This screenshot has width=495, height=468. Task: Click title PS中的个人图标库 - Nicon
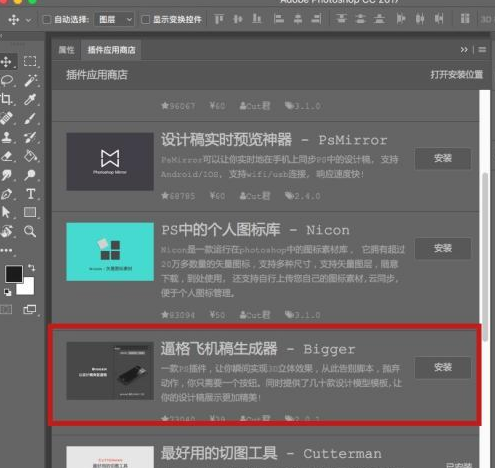(255, 230)
